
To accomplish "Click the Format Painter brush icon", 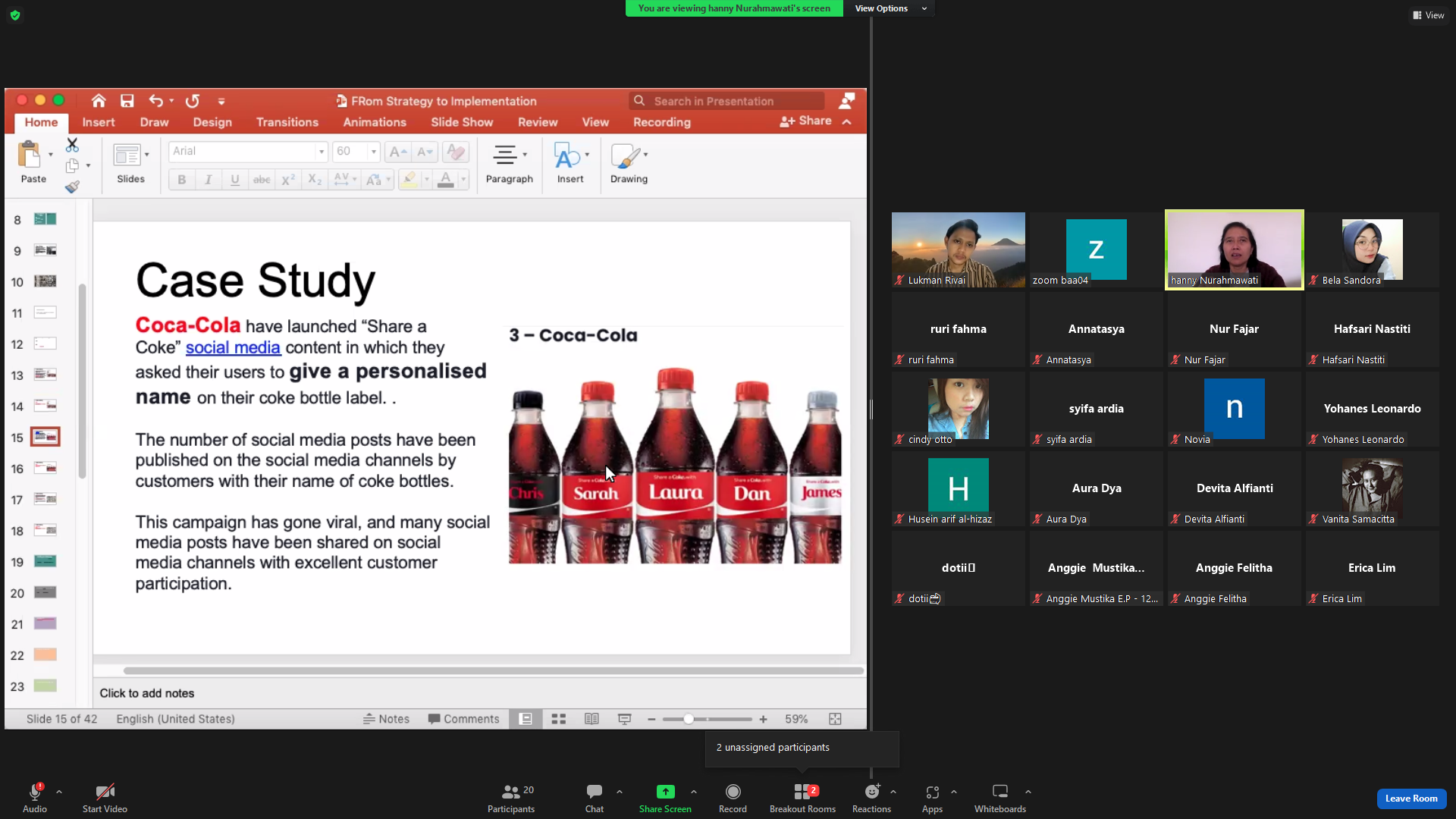I will point(72,187).
